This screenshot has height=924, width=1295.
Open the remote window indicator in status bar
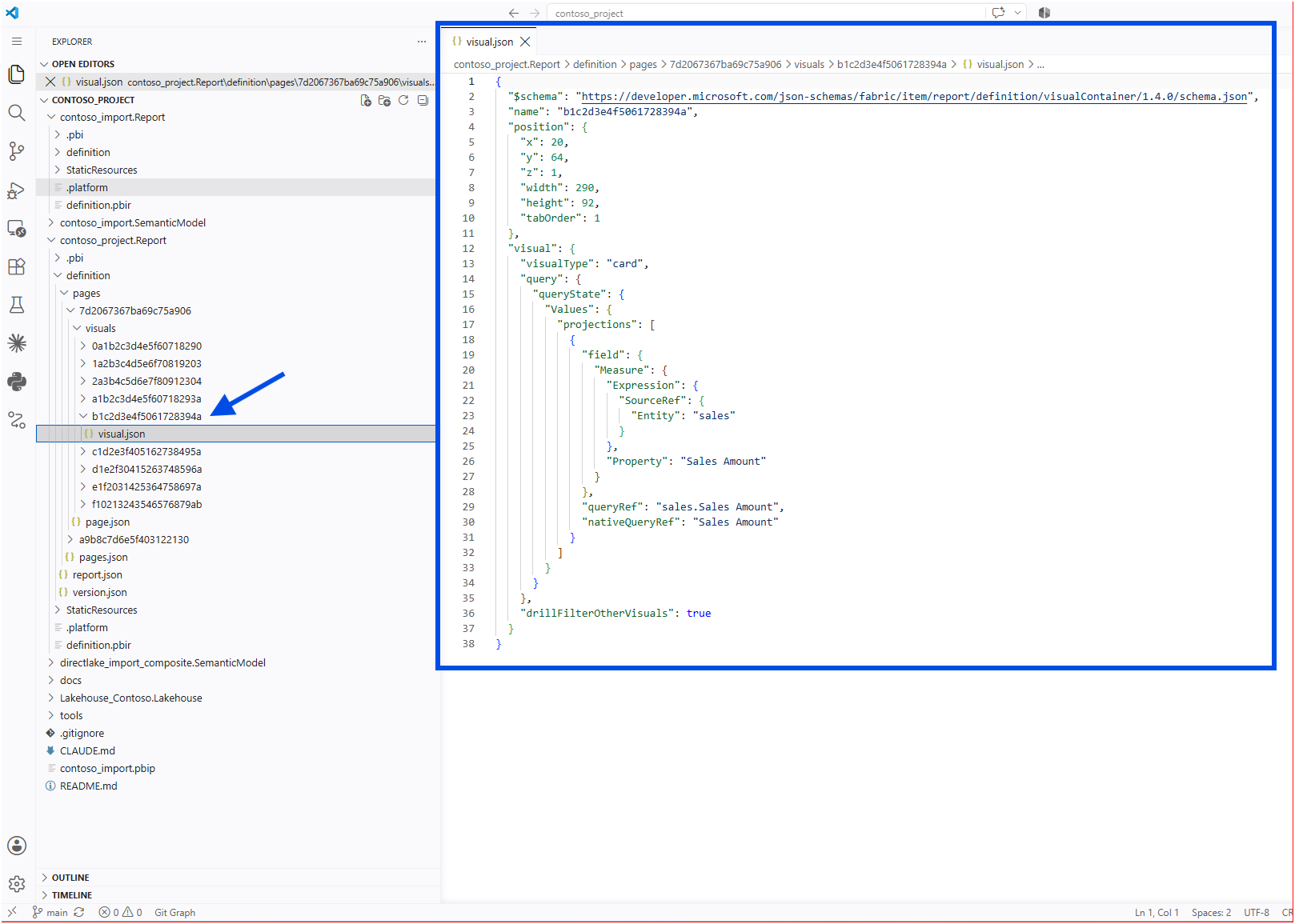point(12,912)
